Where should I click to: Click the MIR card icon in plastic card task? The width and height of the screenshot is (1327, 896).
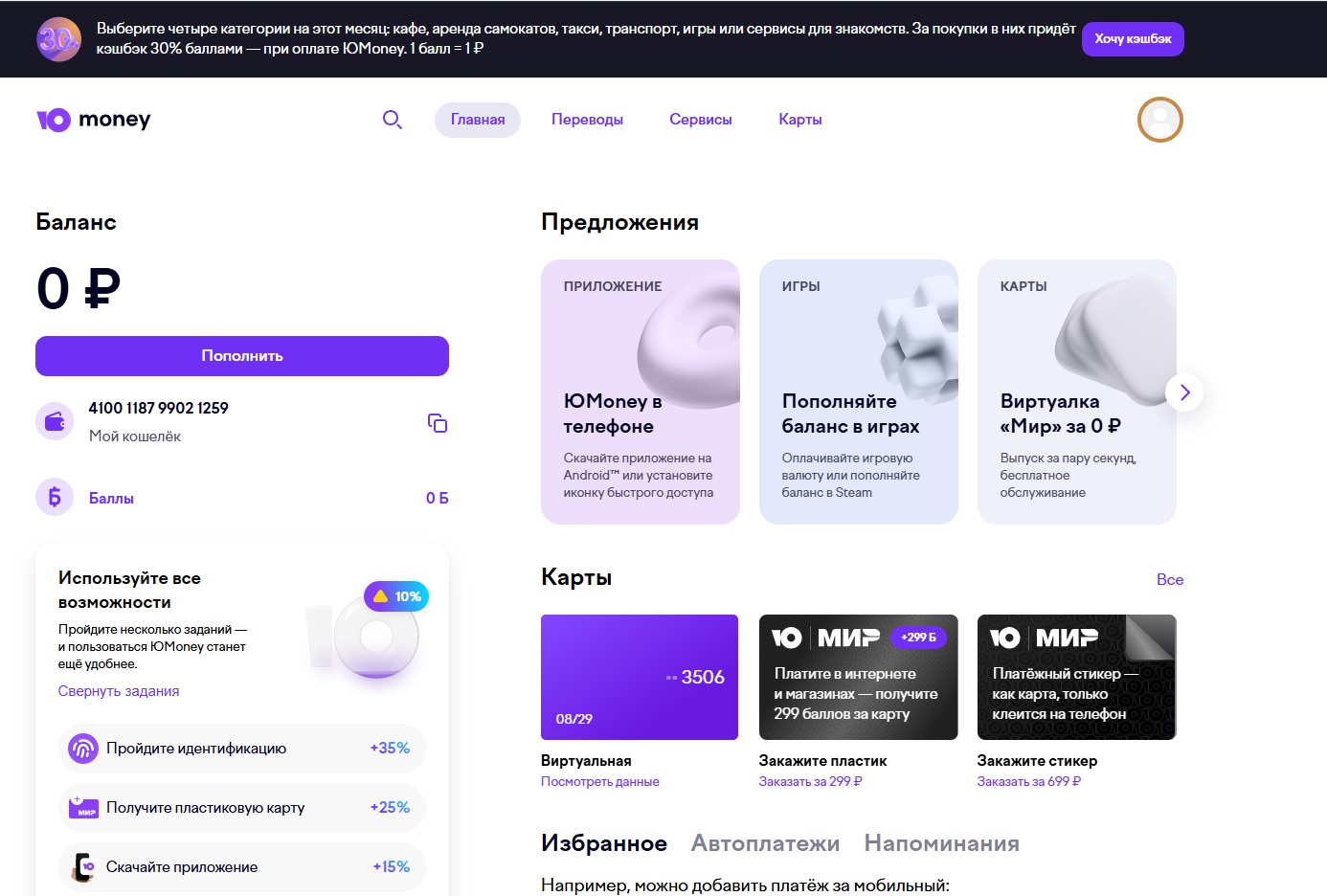[x=83, y=808]
